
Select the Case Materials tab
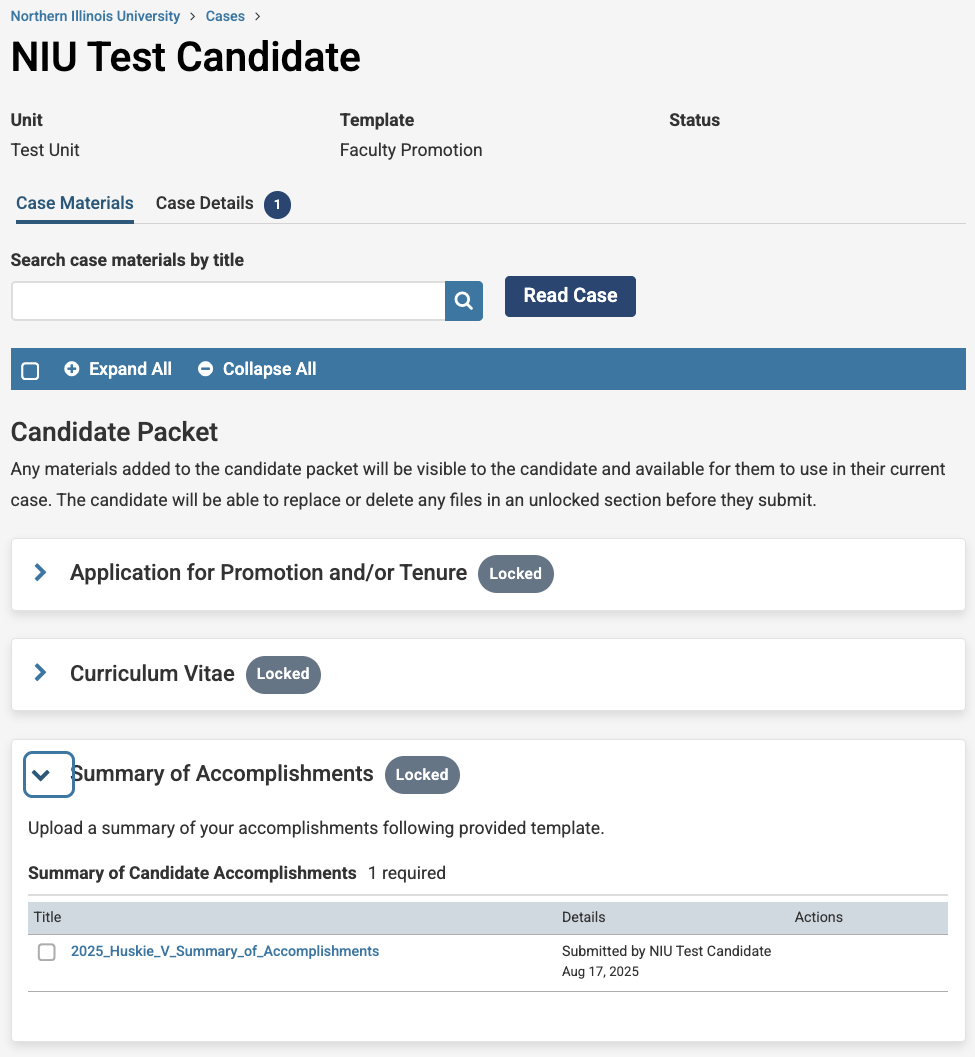(x=75, y=203)
